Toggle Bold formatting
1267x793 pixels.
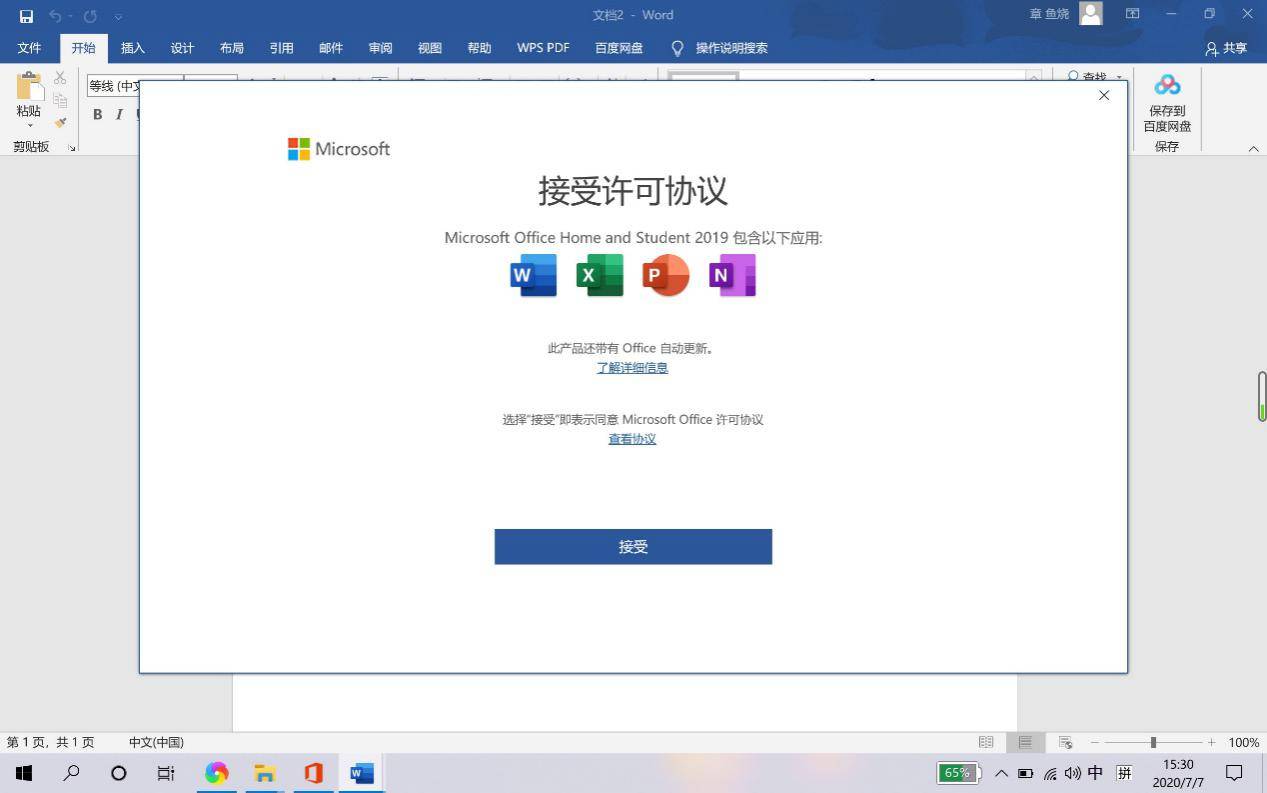[97, 115]
